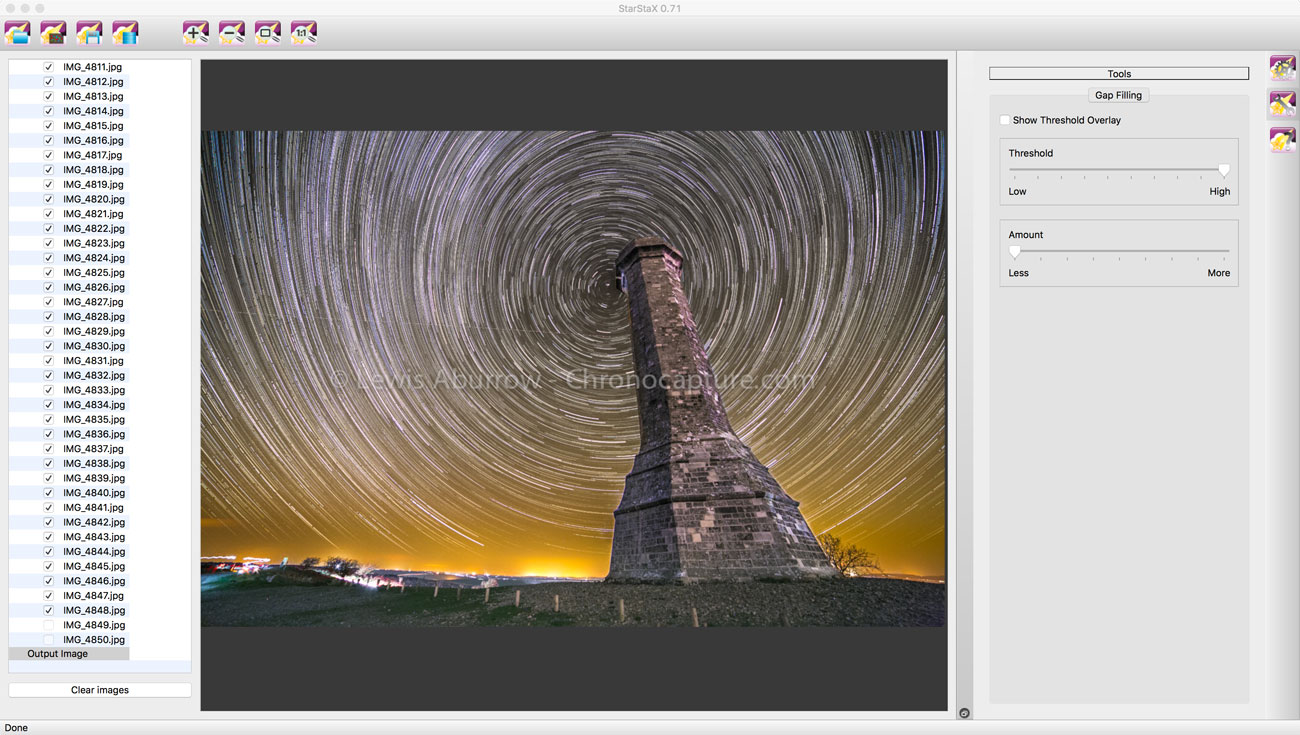Select the IMG_4814.jpg file name
Image resolution: width=1300 pixels, height=735 pixels.
94,111
